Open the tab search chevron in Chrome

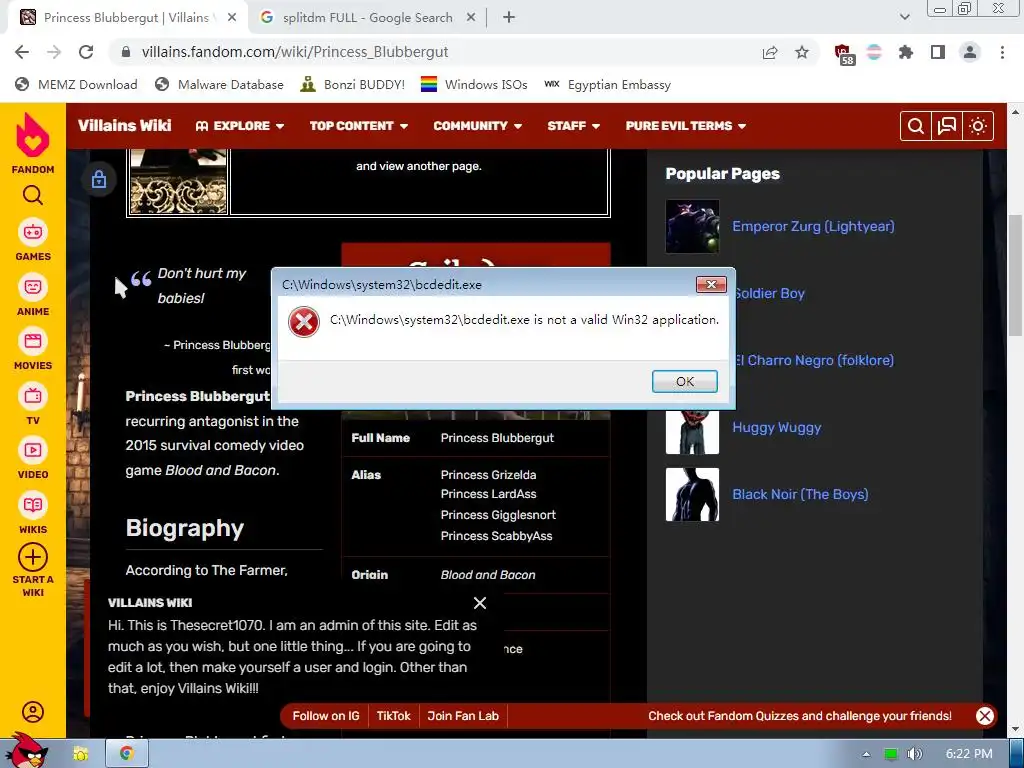[904, 17]
